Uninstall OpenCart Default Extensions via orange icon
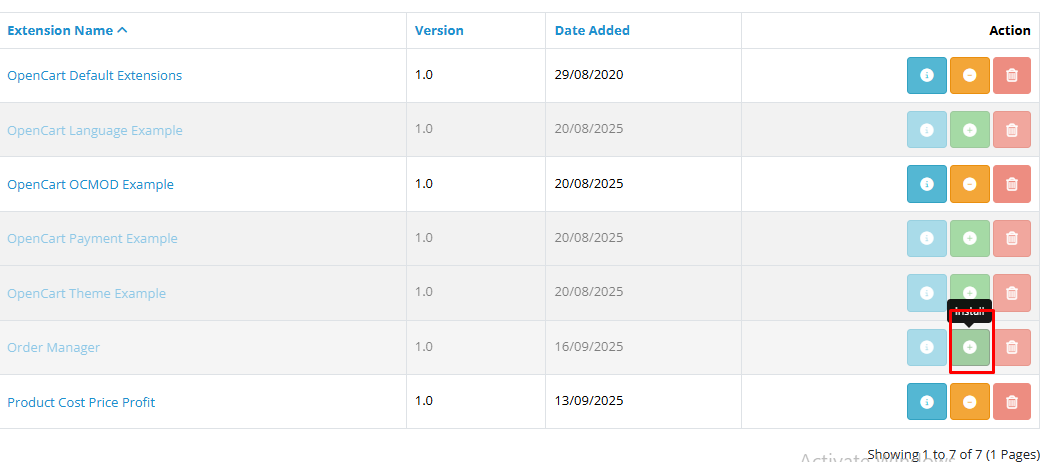Screen dimensions: 1047x462 (x=969, y=76)
